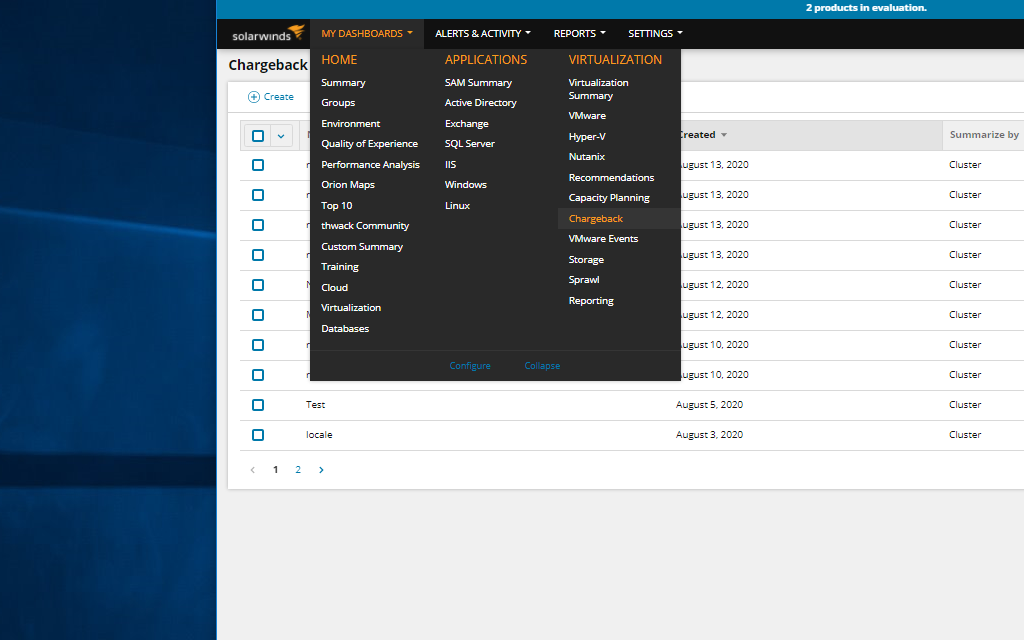Check the first August 10, 2020 row checkbox

coord(258,345)
